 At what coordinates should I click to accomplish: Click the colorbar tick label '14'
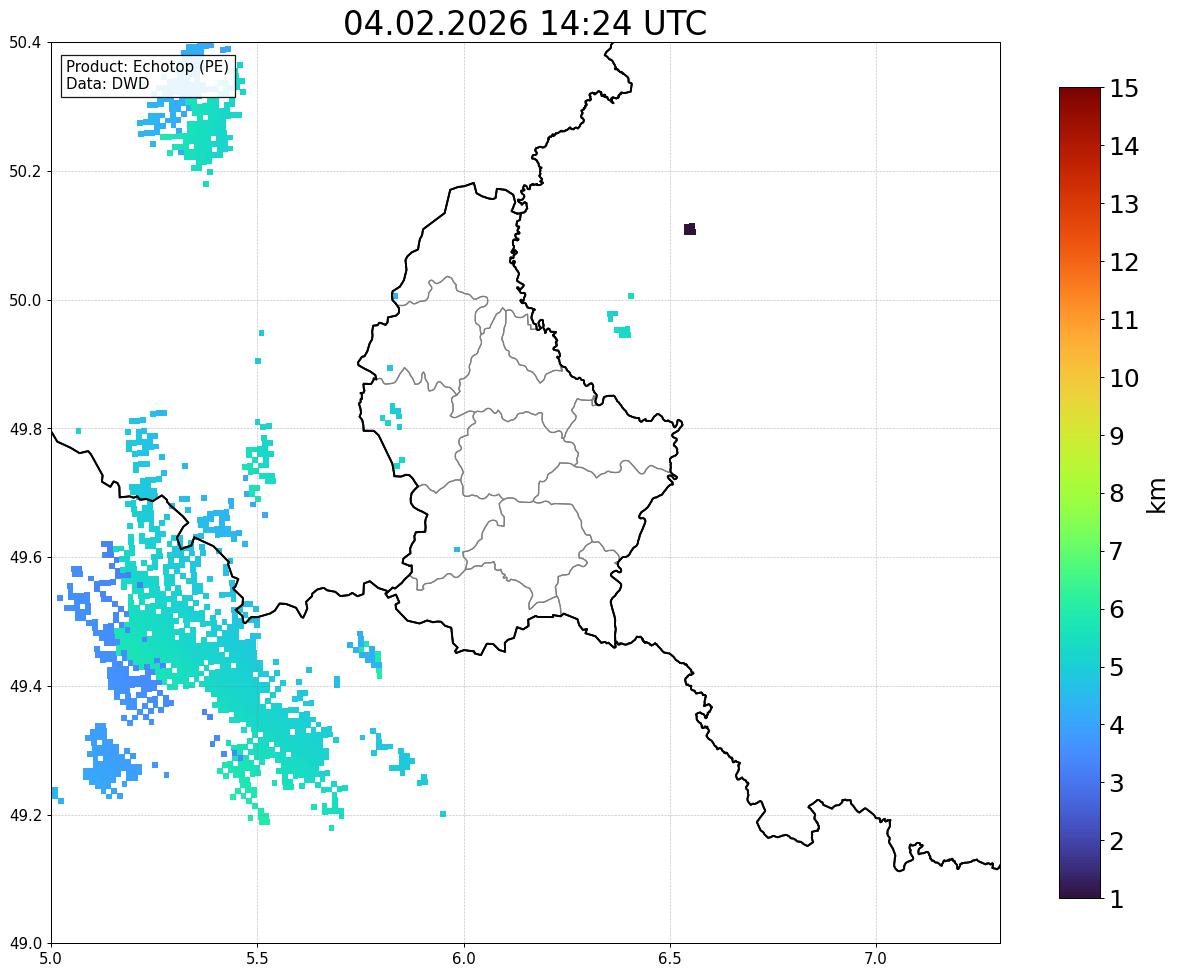(1124, 147)
